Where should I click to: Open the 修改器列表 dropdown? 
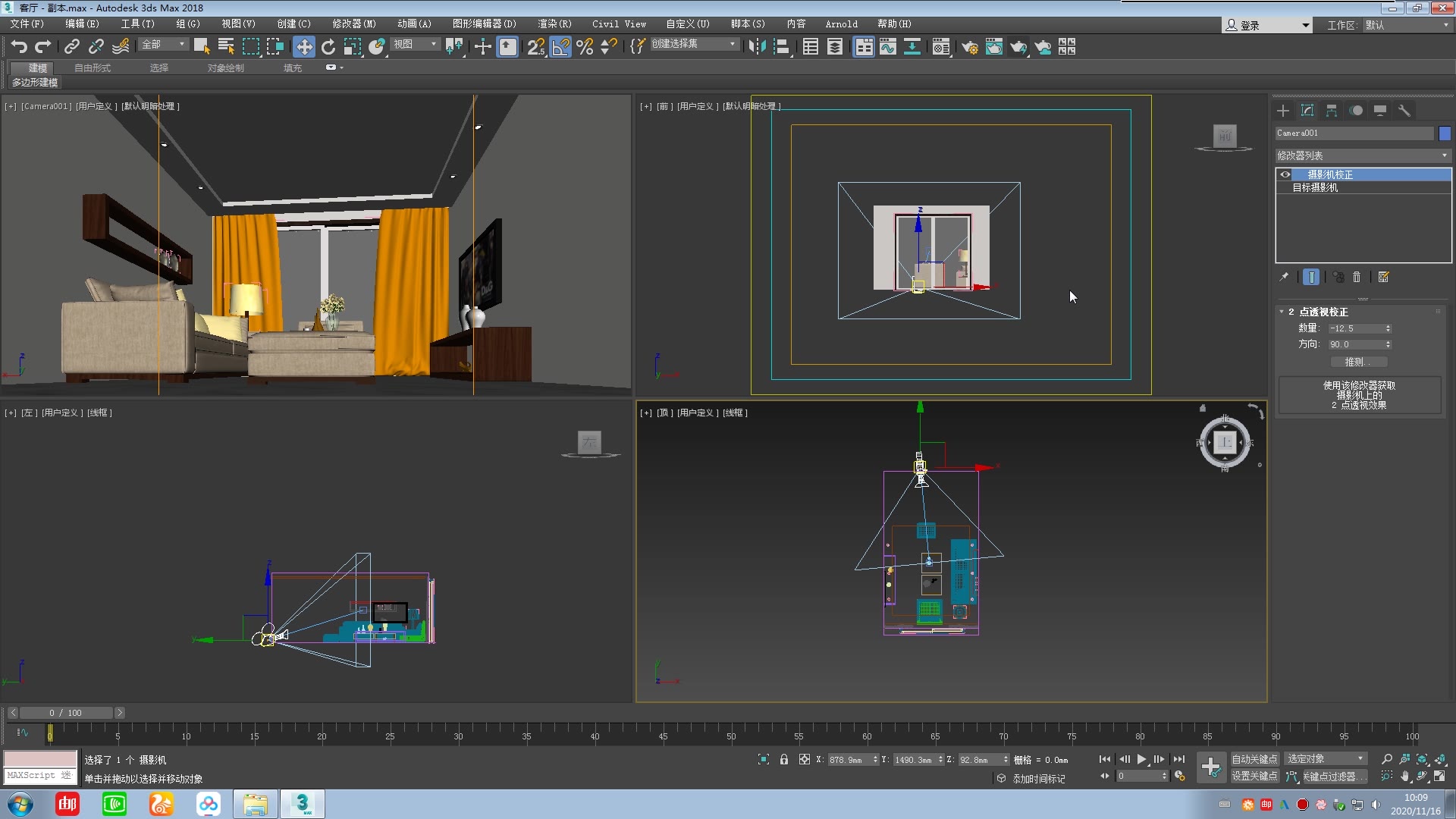(x=1361, y=155)
